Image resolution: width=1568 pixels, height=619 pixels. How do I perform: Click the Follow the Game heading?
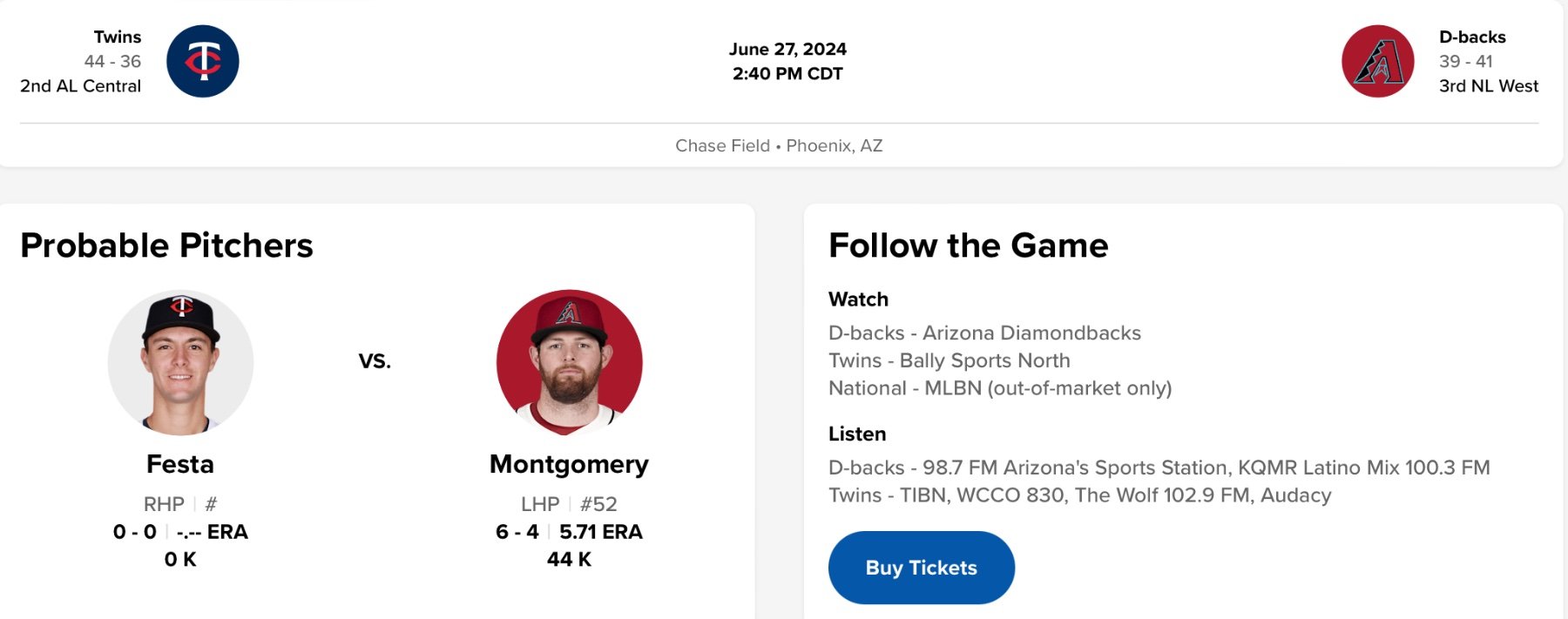(x=968, y=246)
